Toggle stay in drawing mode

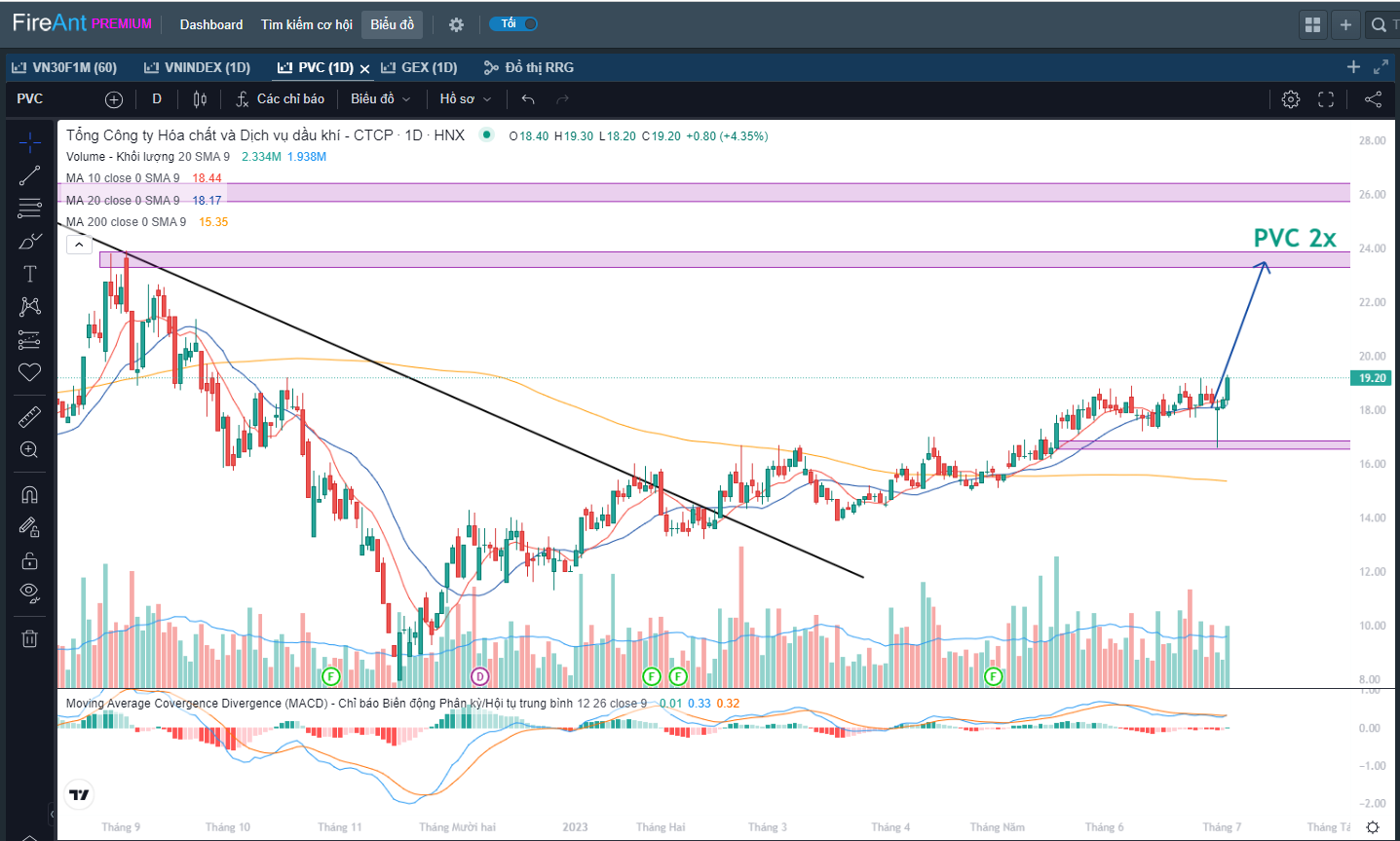[30, 528]
